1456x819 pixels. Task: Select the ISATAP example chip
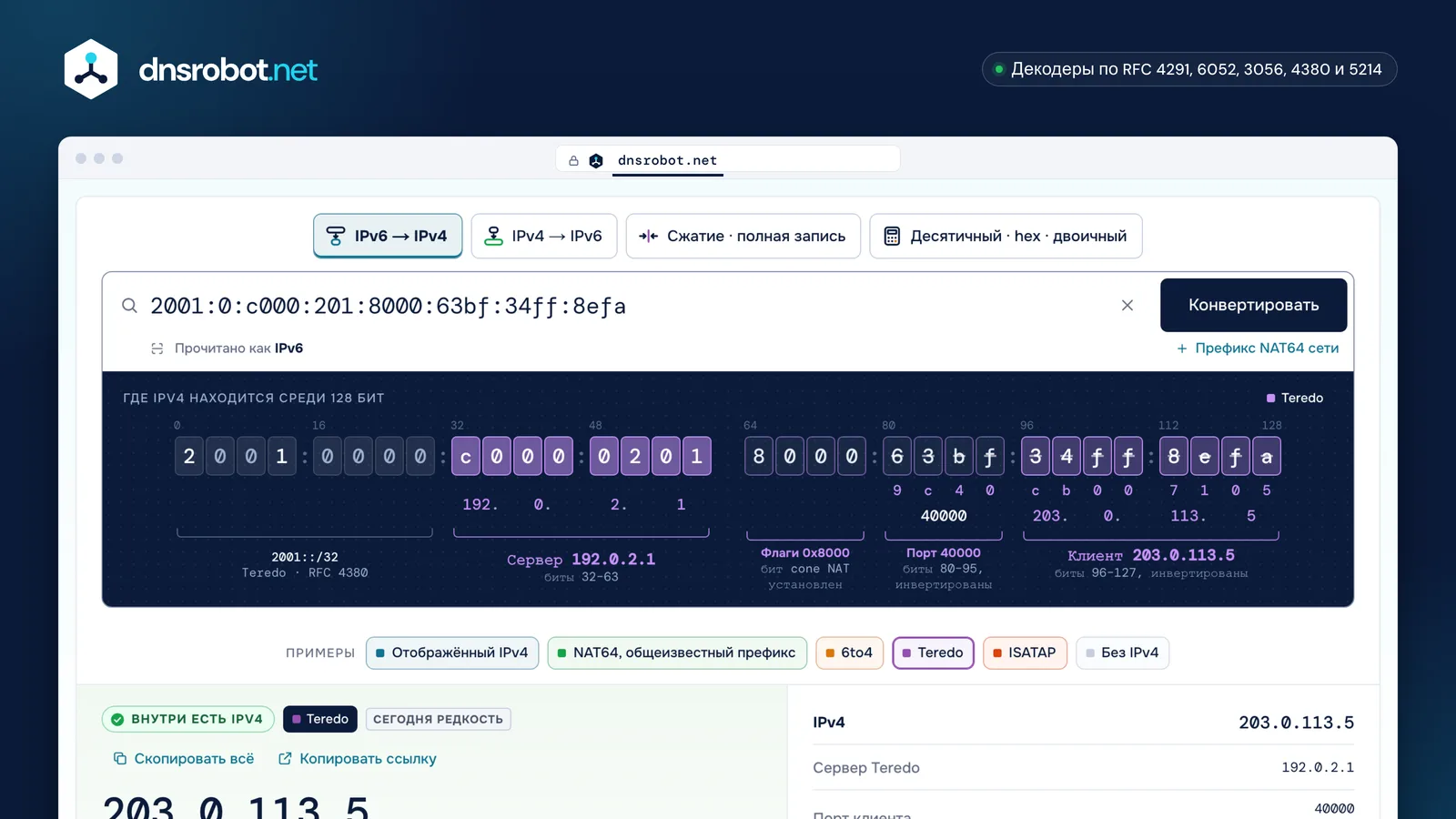click(x=1025, y=652)
